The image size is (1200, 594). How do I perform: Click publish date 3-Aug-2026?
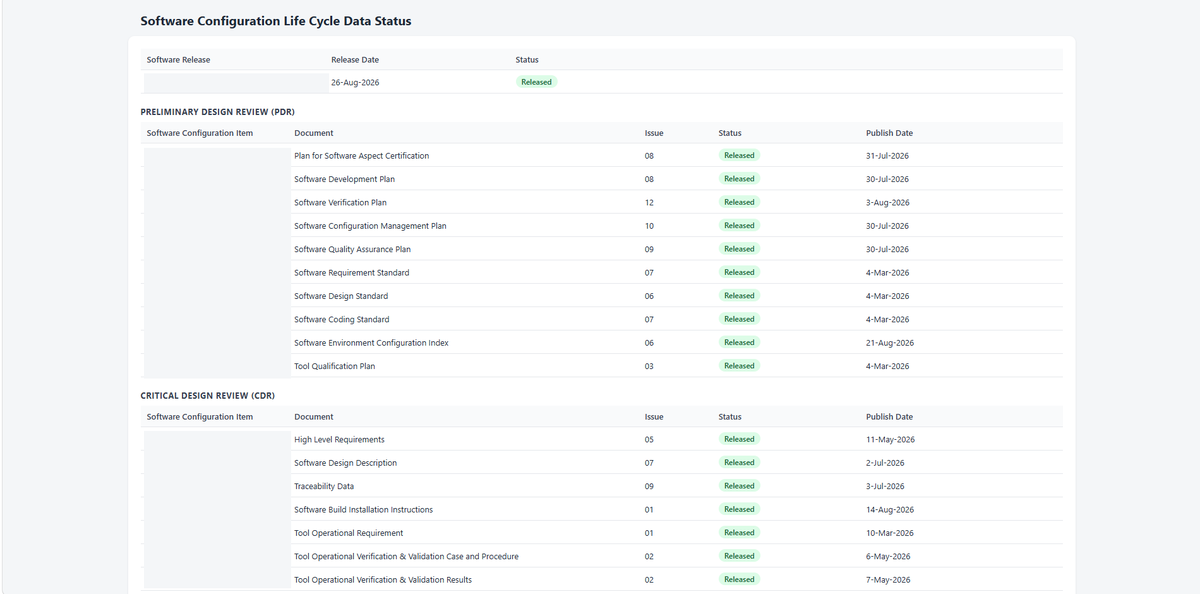888,202
